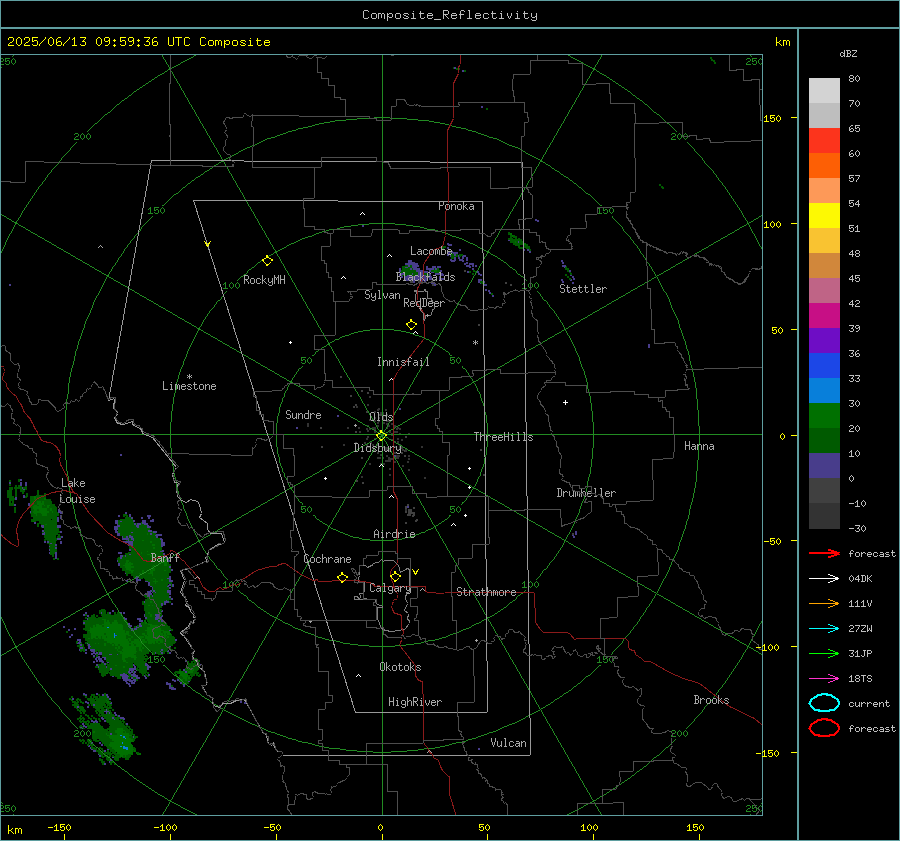Click the radar echo over Blackfalds
Viewport: 900px width, 841px height.
tap(410, 270)
